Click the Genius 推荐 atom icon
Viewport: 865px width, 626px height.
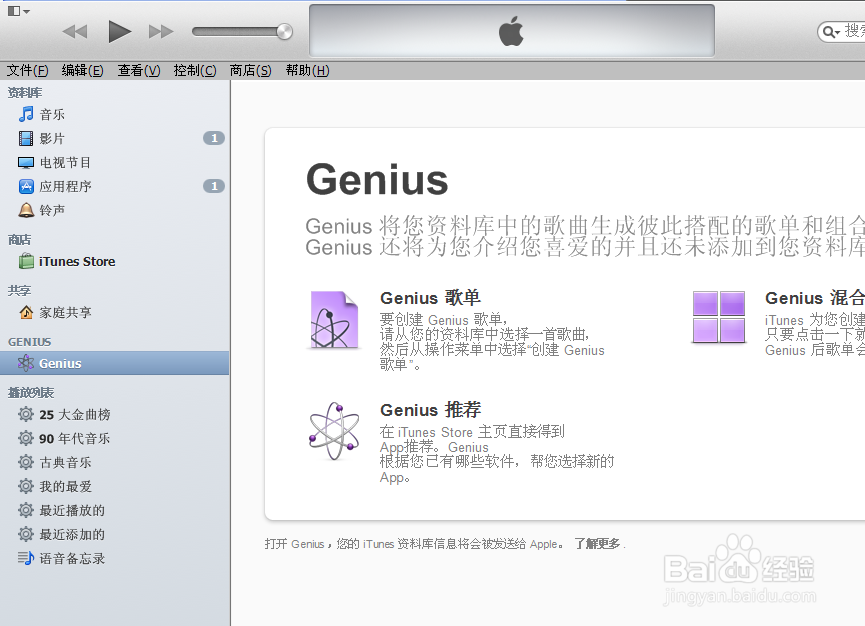(334, 431)
